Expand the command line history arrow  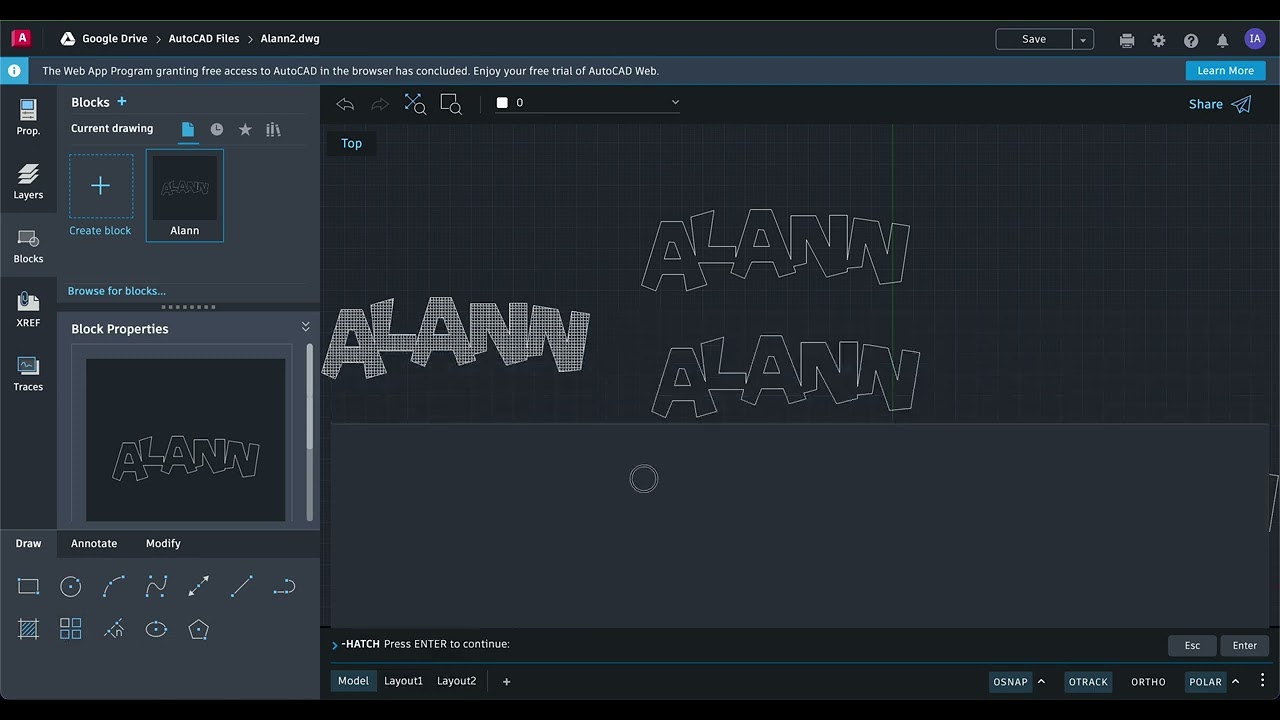335,645
